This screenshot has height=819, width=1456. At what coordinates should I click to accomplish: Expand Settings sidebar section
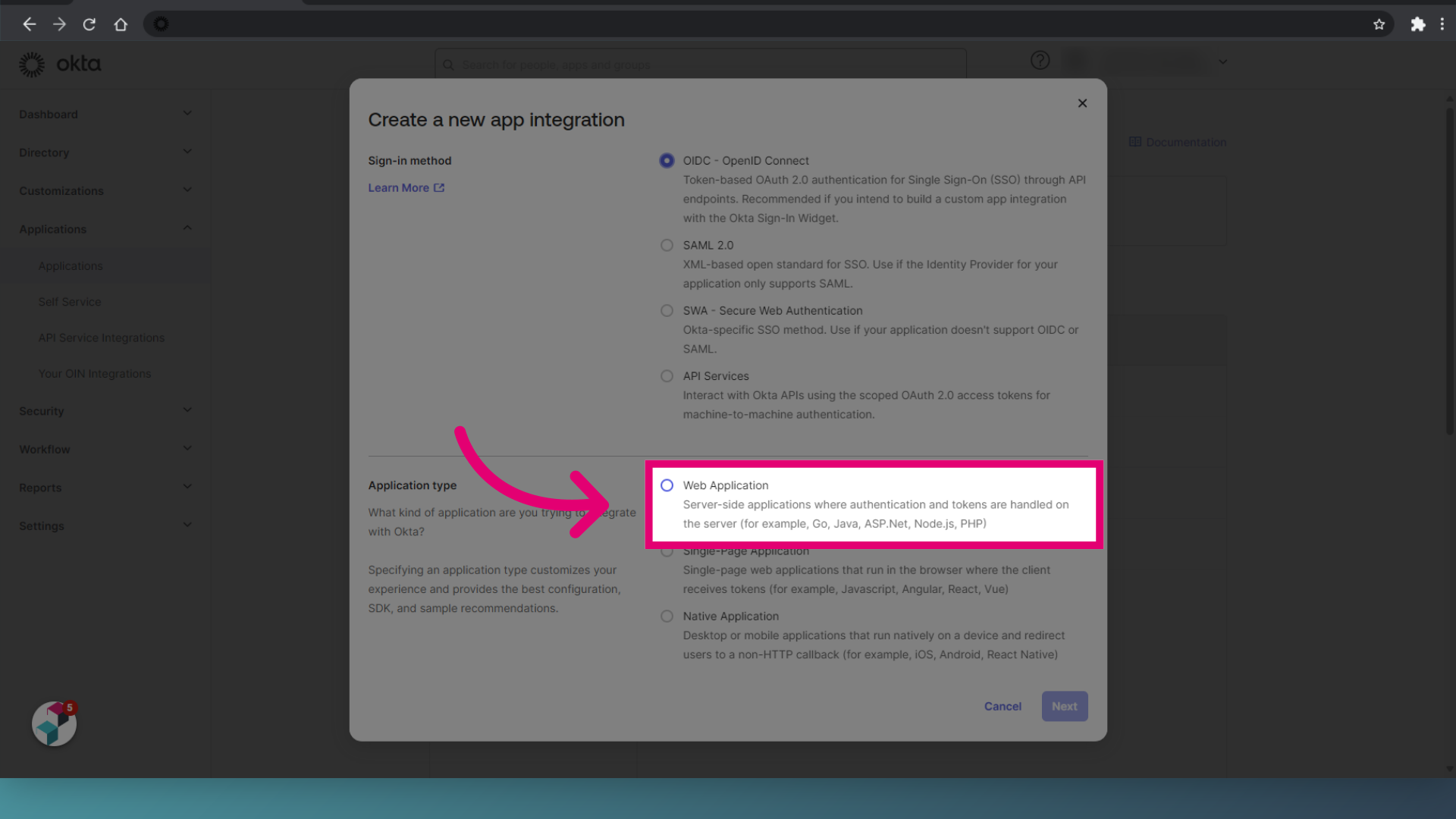pos(187,525)
